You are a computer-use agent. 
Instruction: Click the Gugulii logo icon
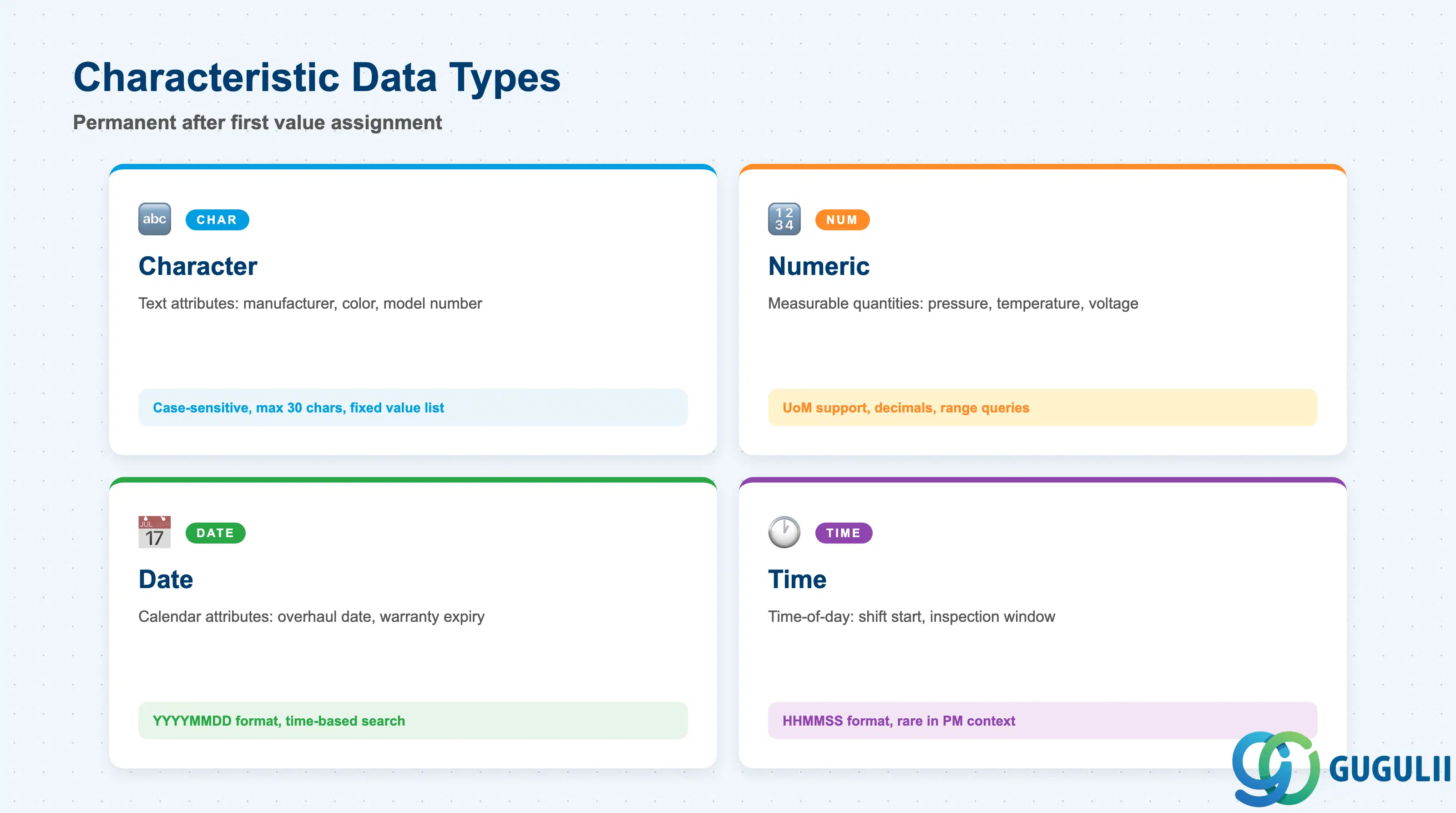[1276, 768]
